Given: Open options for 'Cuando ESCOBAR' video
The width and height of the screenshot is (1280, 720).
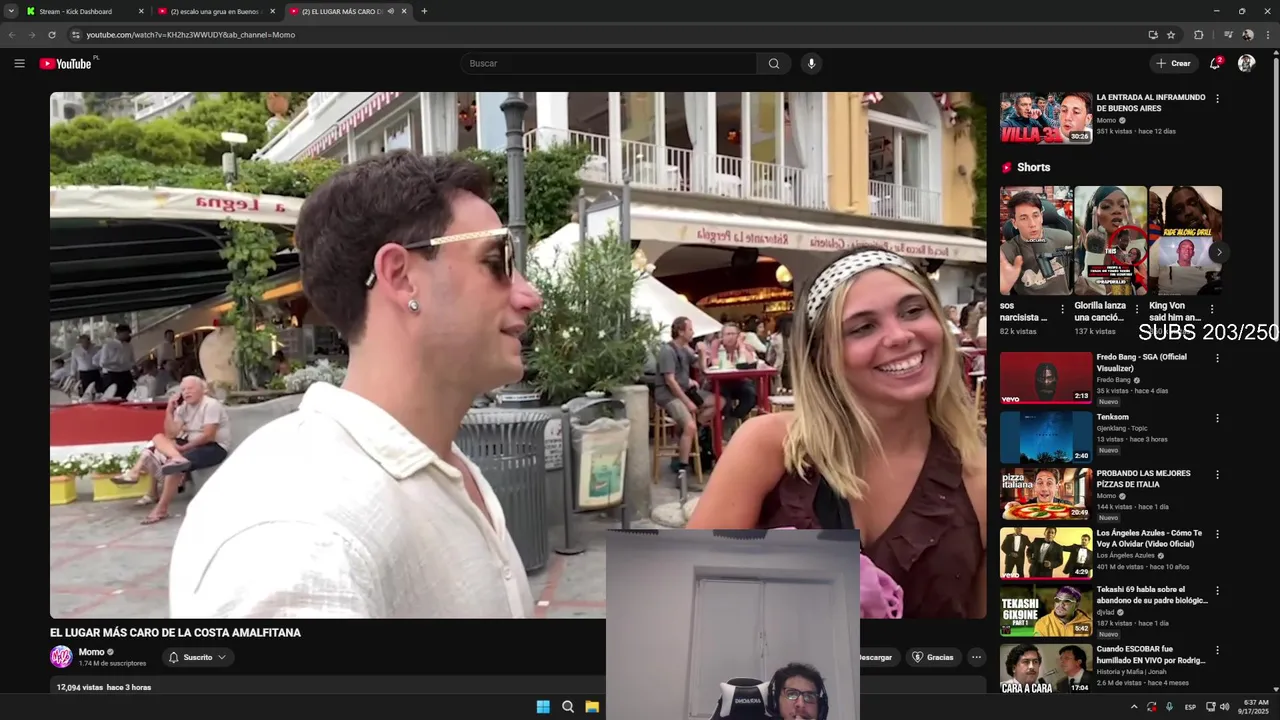Looking at the screenshot, I should click(x=1217, y=650).
